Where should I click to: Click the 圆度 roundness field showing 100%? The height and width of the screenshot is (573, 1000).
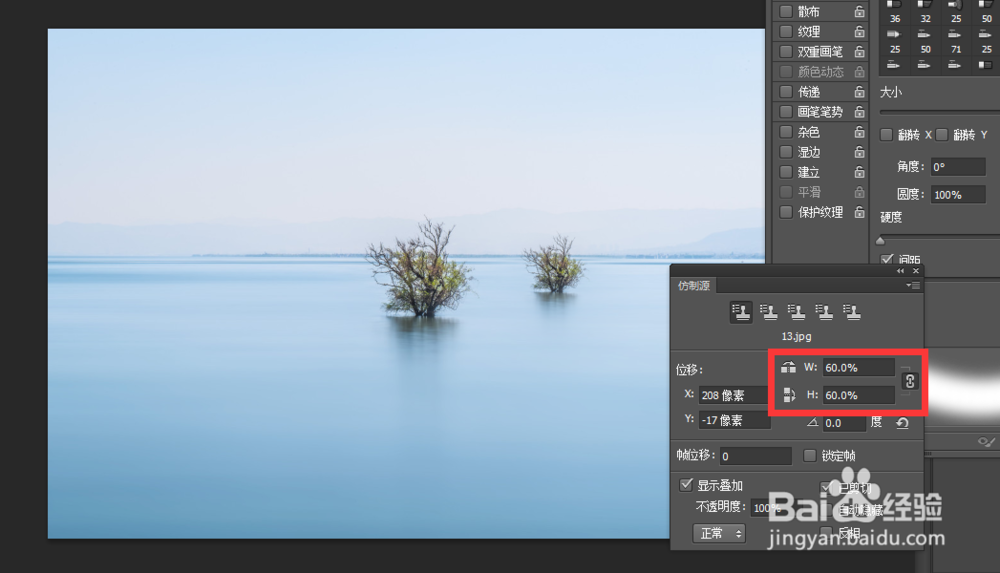pyautogui.click(x=958, y=195)
